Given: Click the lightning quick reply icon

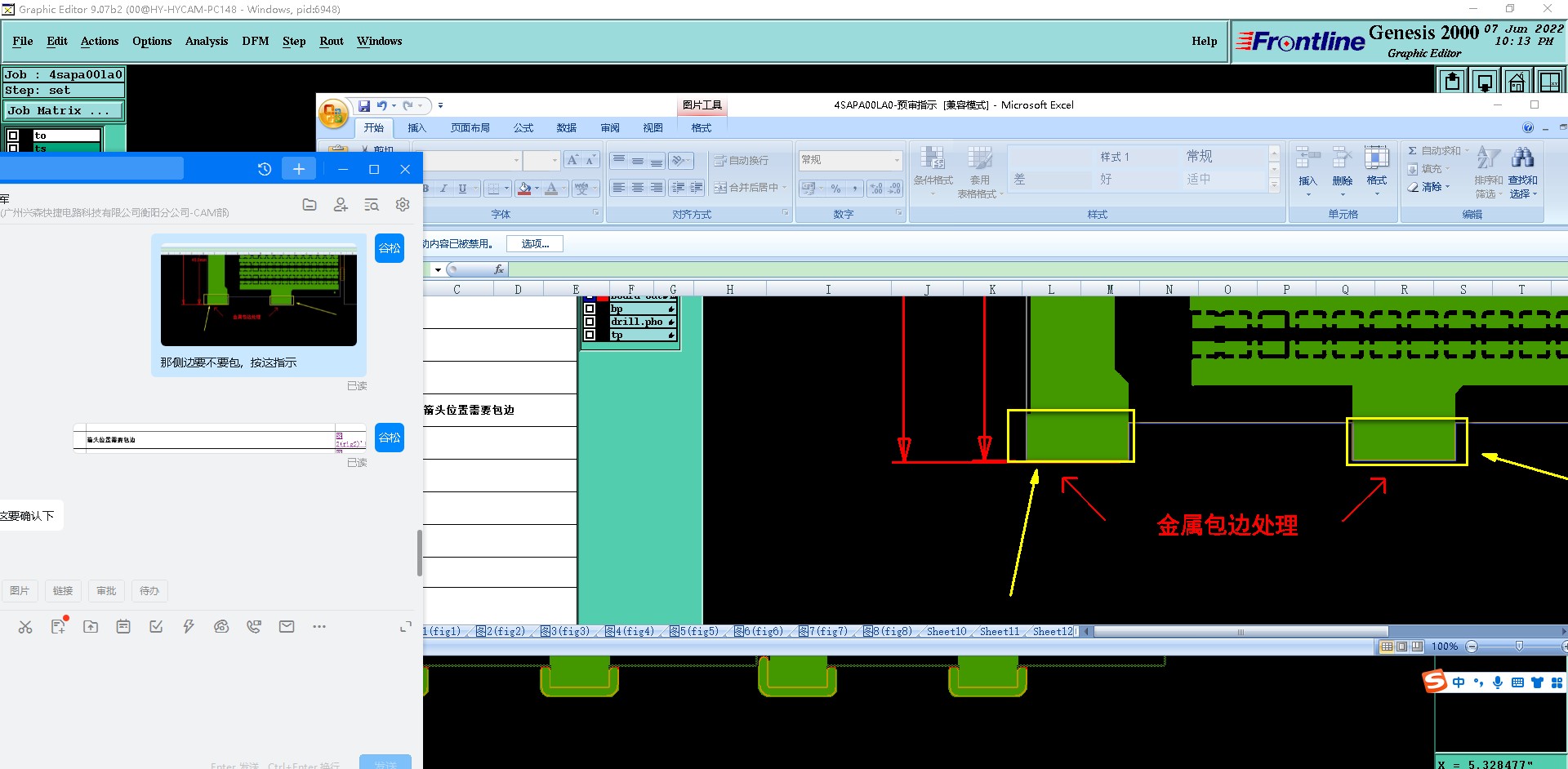Looking at the screenshot, I should [x=189, y=626].
